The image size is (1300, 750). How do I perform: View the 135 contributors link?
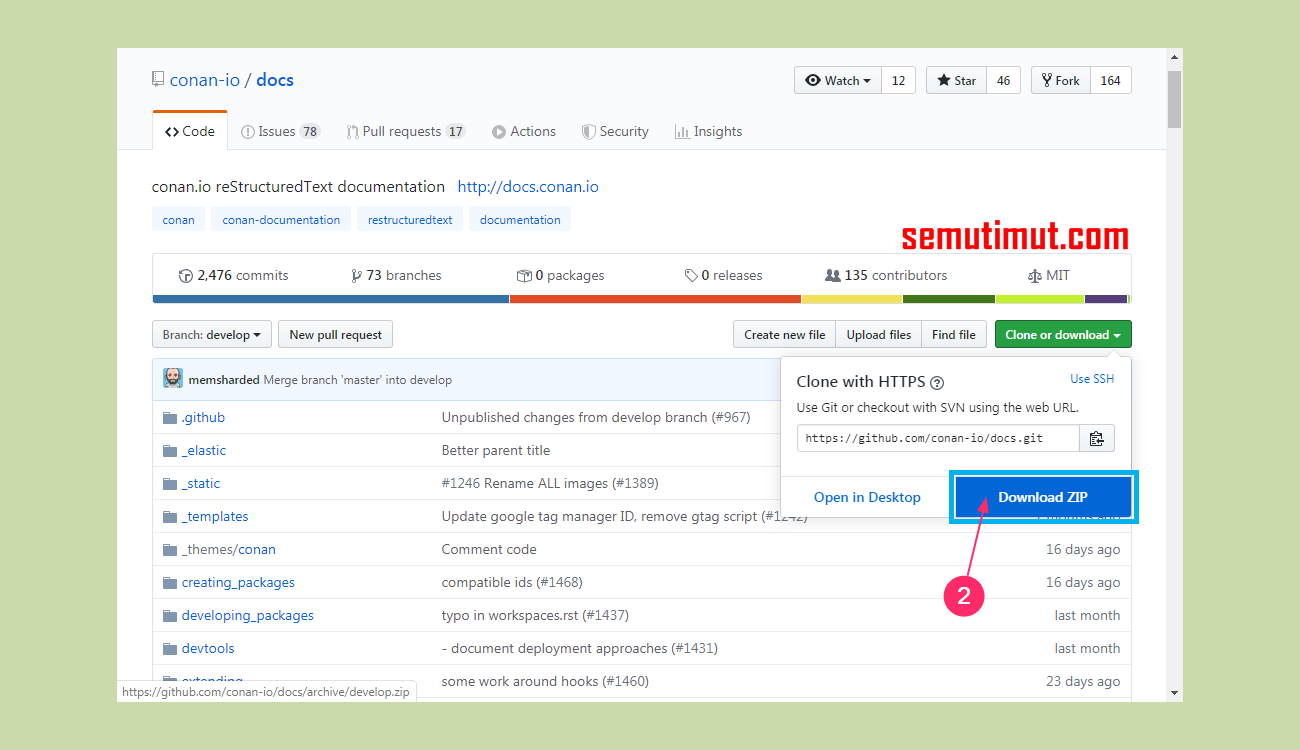pos(886,275)
